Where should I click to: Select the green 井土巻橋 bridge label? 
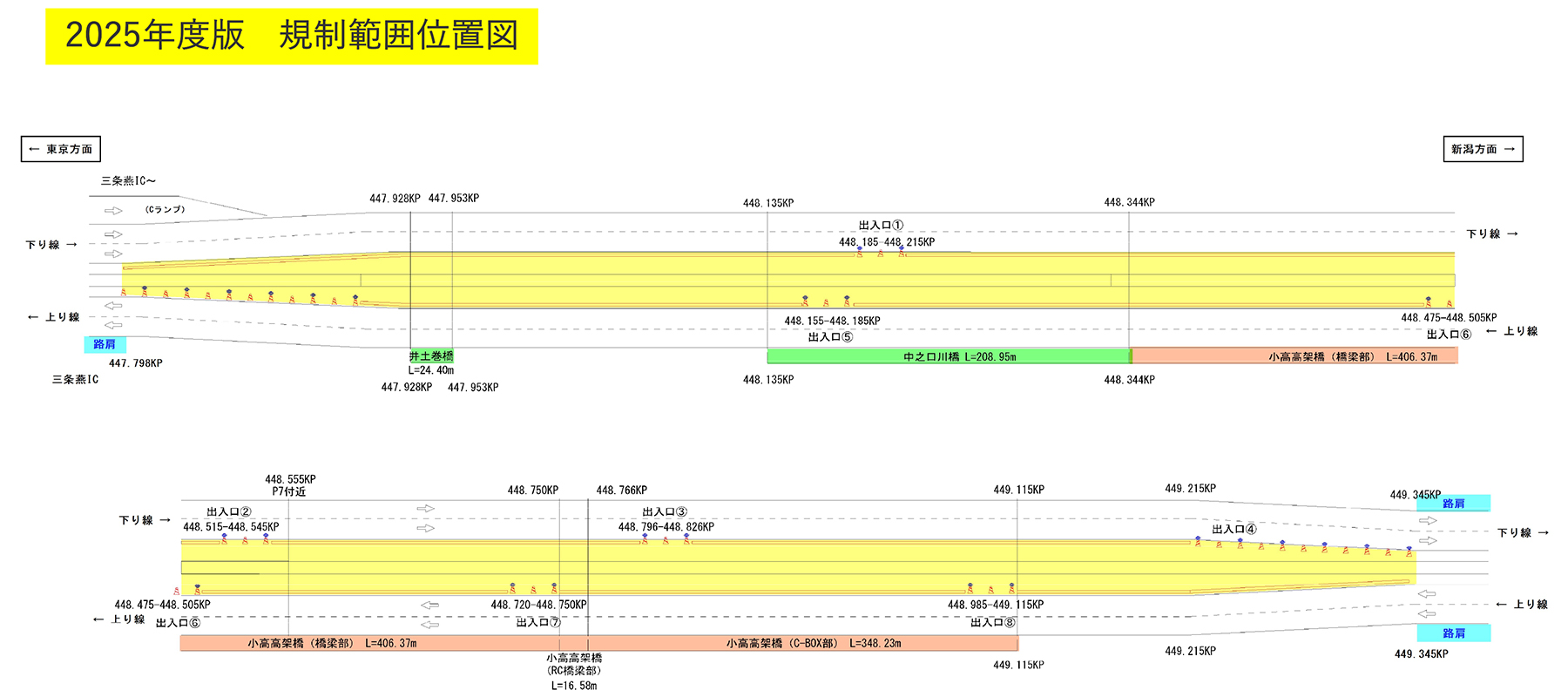[x=431, y=356]
